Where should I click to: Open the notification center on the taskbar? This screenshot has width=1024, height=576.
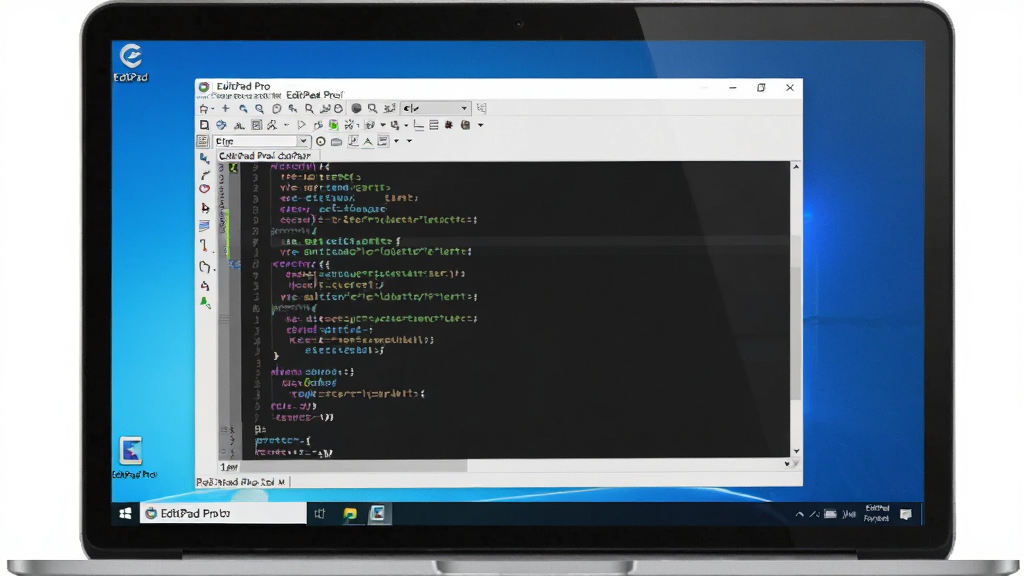pyautogui.click(x=906, y=515)
